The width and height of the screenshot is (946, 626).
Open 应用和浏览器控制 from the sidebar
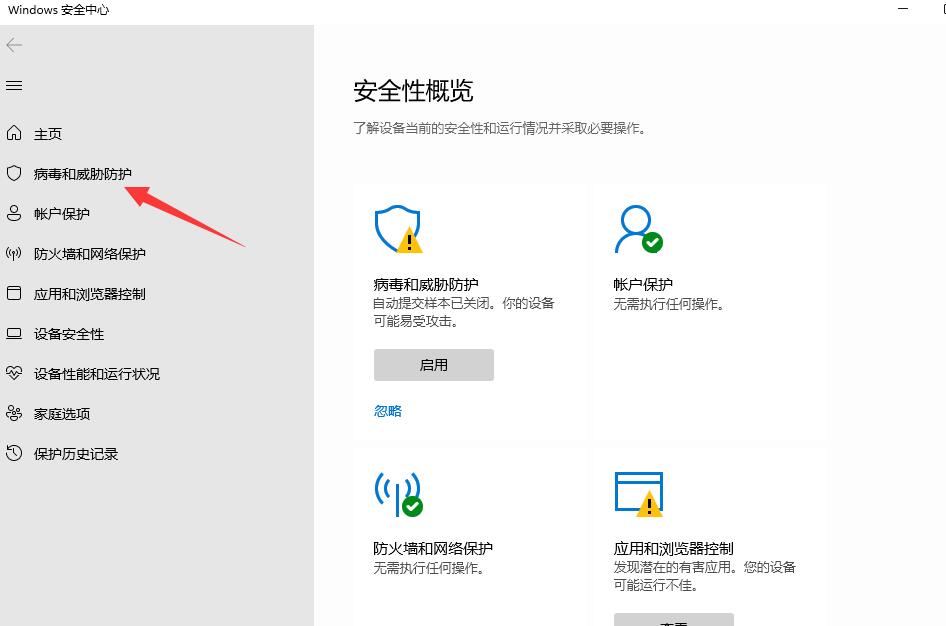coord(90,294)
